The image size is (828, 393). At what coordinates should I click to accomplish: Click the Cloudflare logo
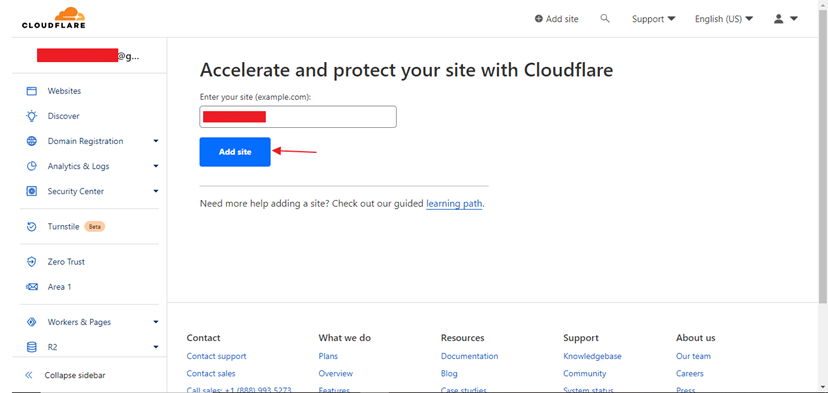53,18
